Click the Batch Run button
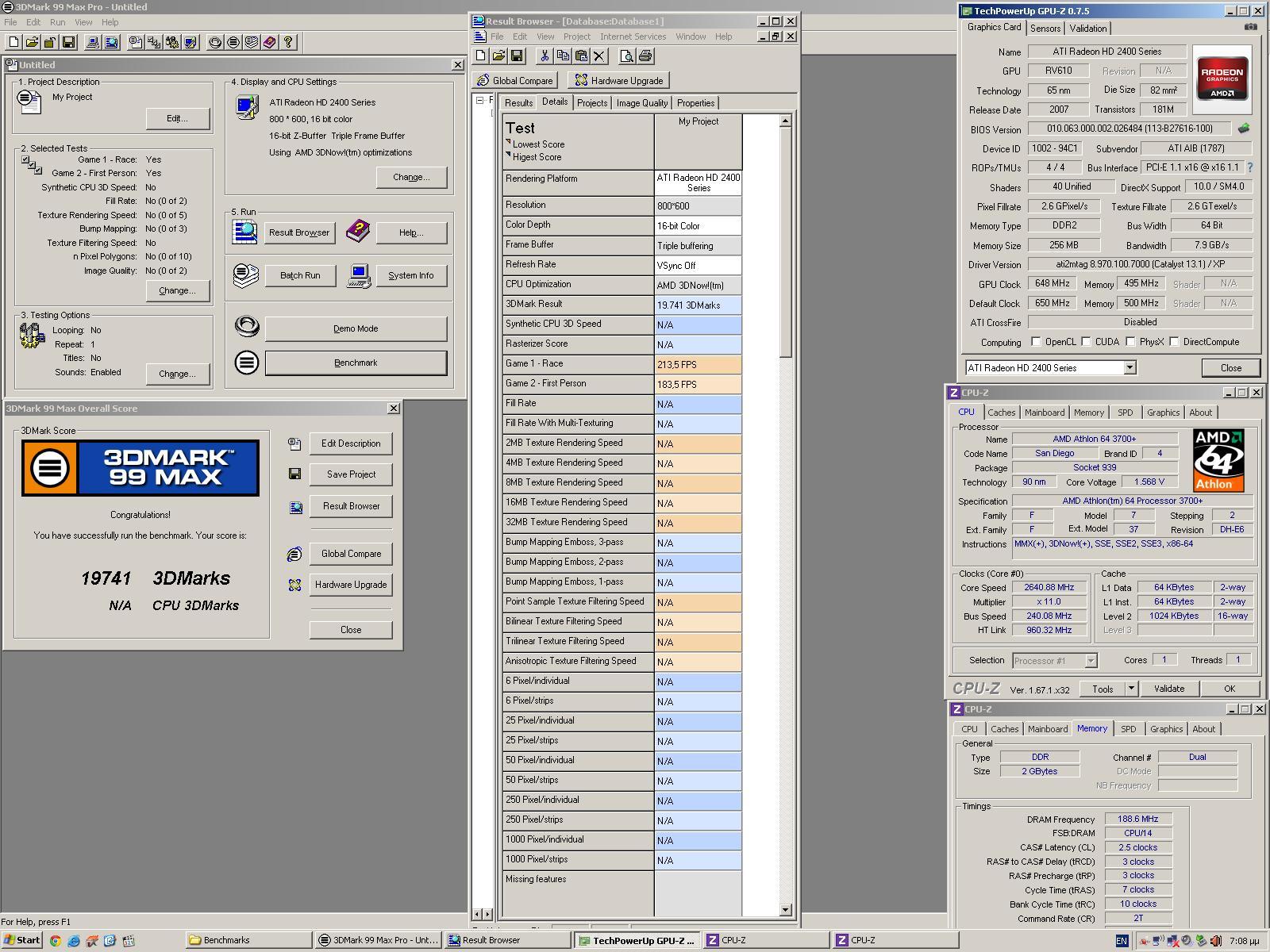1270x952 pixels. click(300, 275)
